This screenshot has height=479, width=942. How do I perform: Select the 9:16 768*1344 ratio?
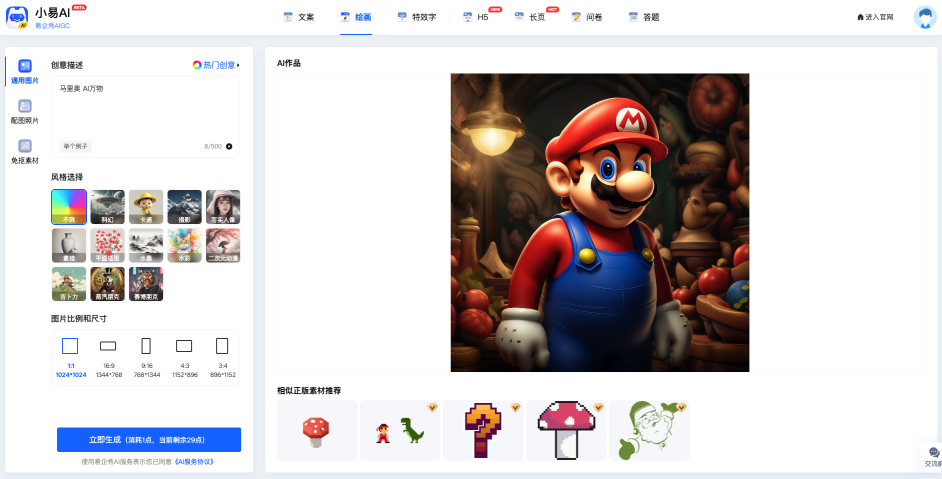(x=147, y=358)
